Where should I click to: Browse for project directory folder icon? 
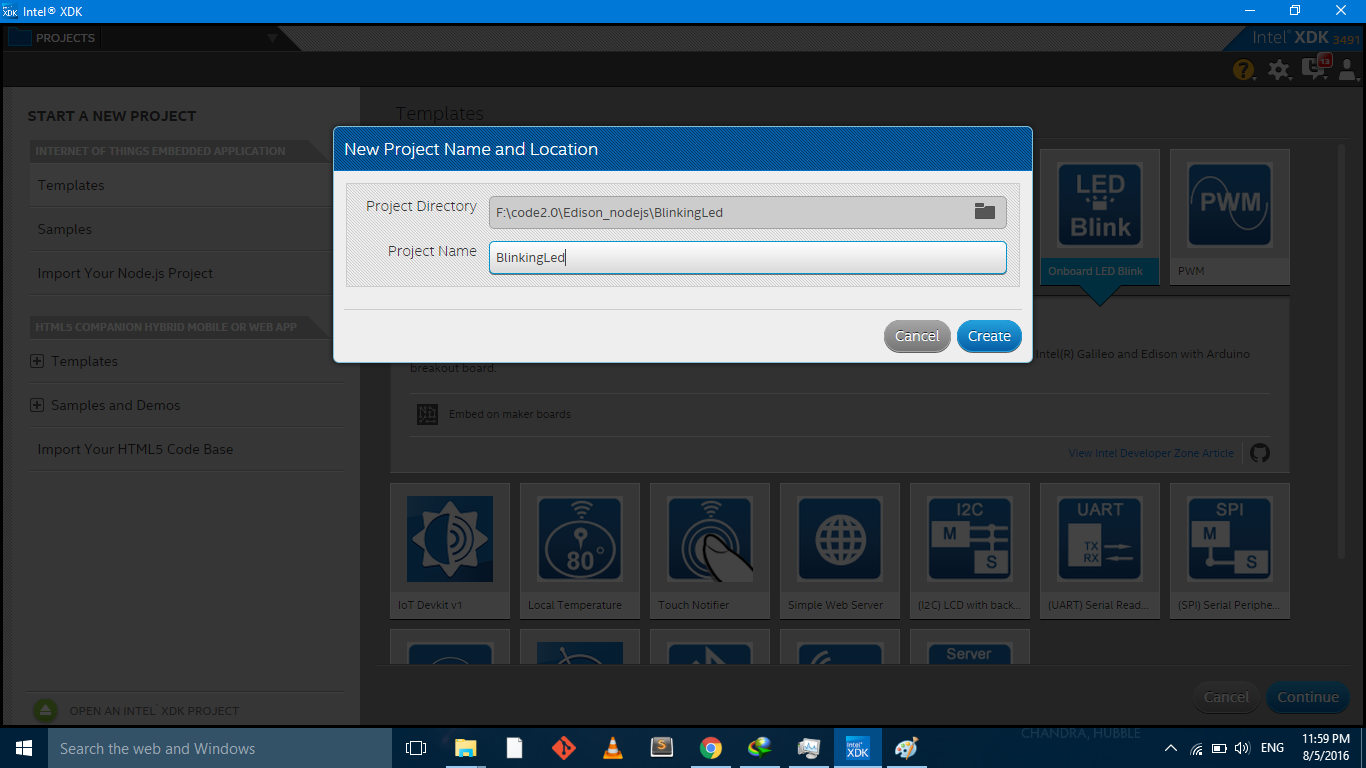point(985,211)
